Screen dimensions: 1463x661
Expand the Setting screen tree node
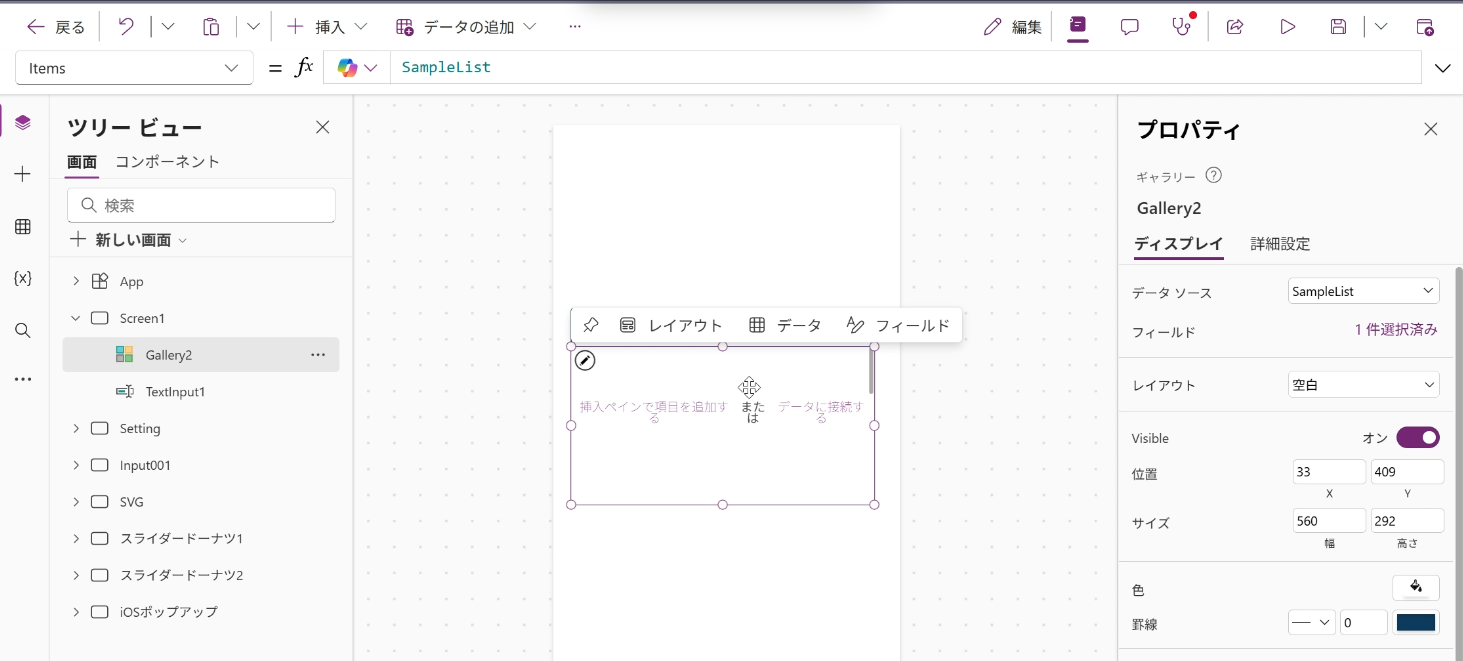pos(76,428)
